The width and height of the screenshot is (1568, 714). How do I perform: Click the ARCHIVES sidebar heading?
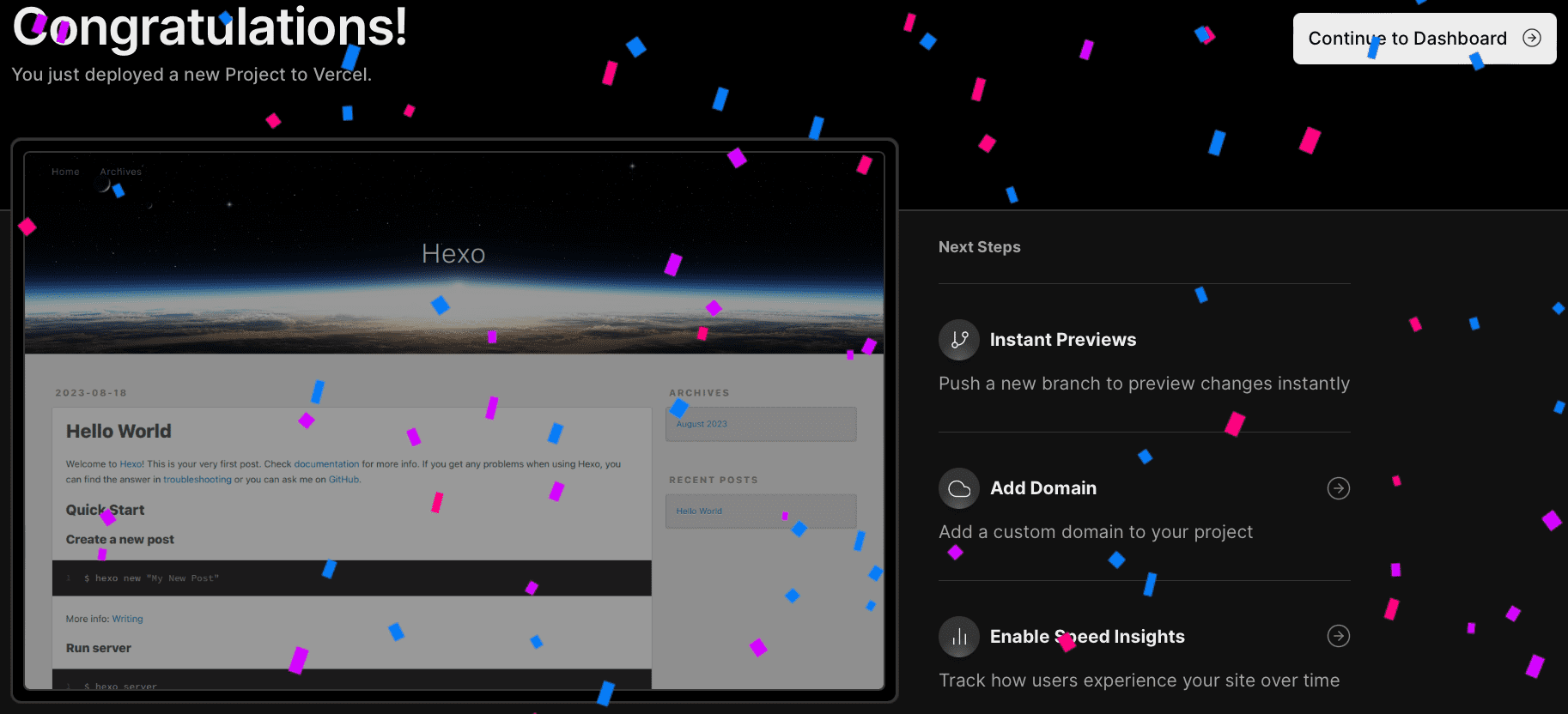click(699, 393)
